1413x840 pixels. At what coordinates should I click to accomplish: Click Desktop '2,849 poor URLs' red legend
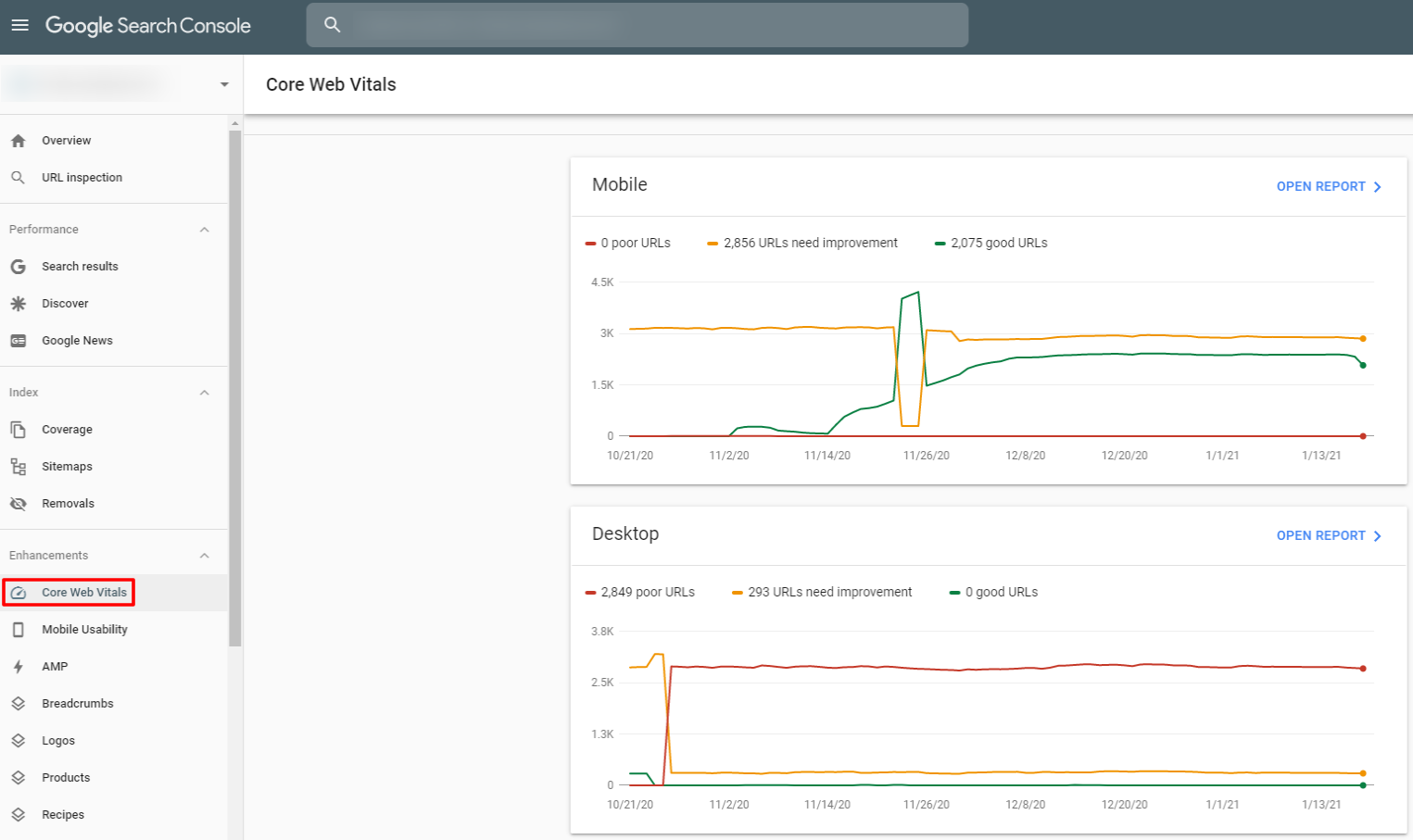[x=640, y=593]
